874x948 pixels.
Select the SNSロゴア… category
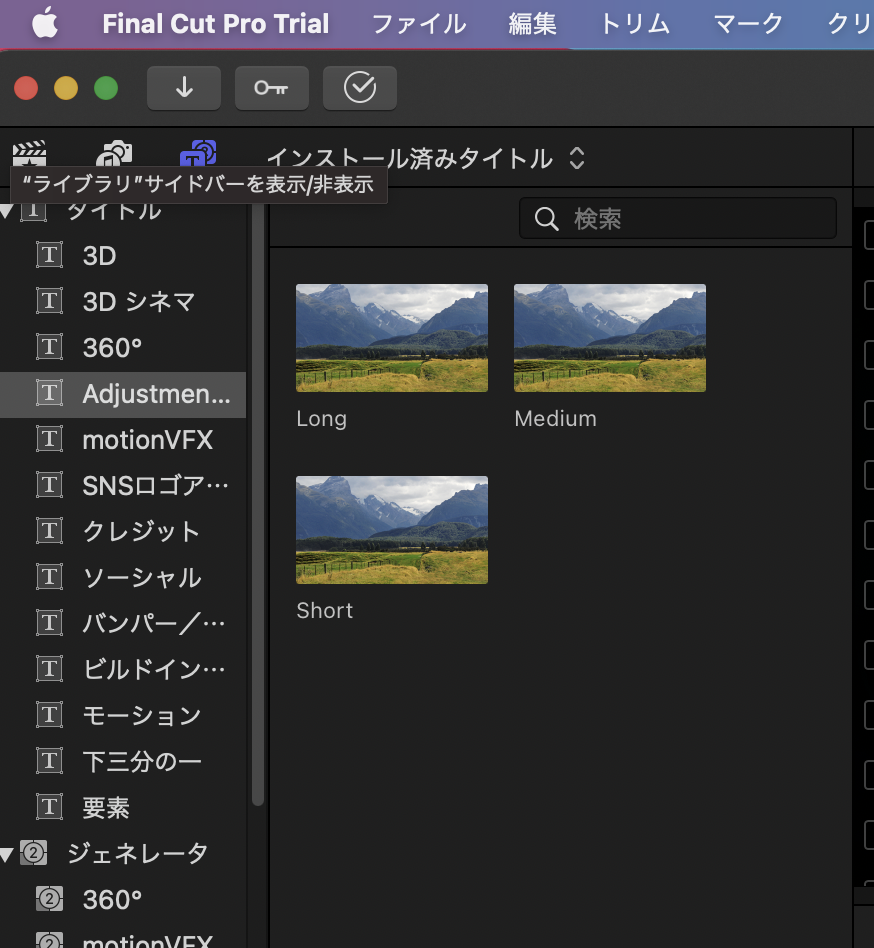(x=123, y=485)
